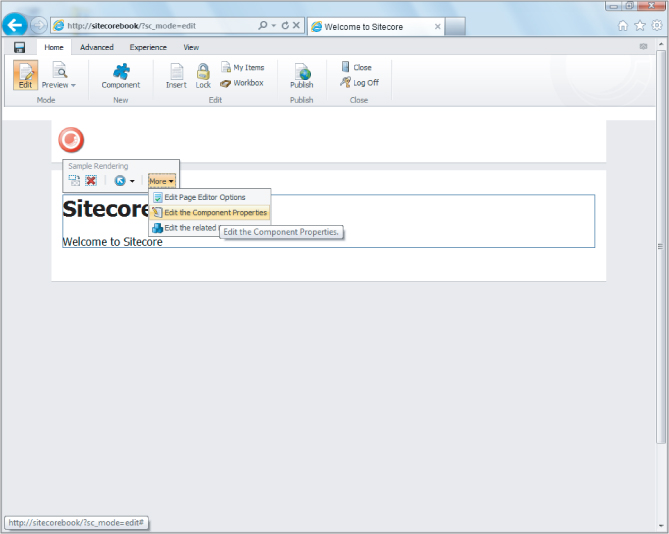Expand the More dropdown on rendering toolbar
Viewport: 669px width, 534px height.
tap(161, 181)
